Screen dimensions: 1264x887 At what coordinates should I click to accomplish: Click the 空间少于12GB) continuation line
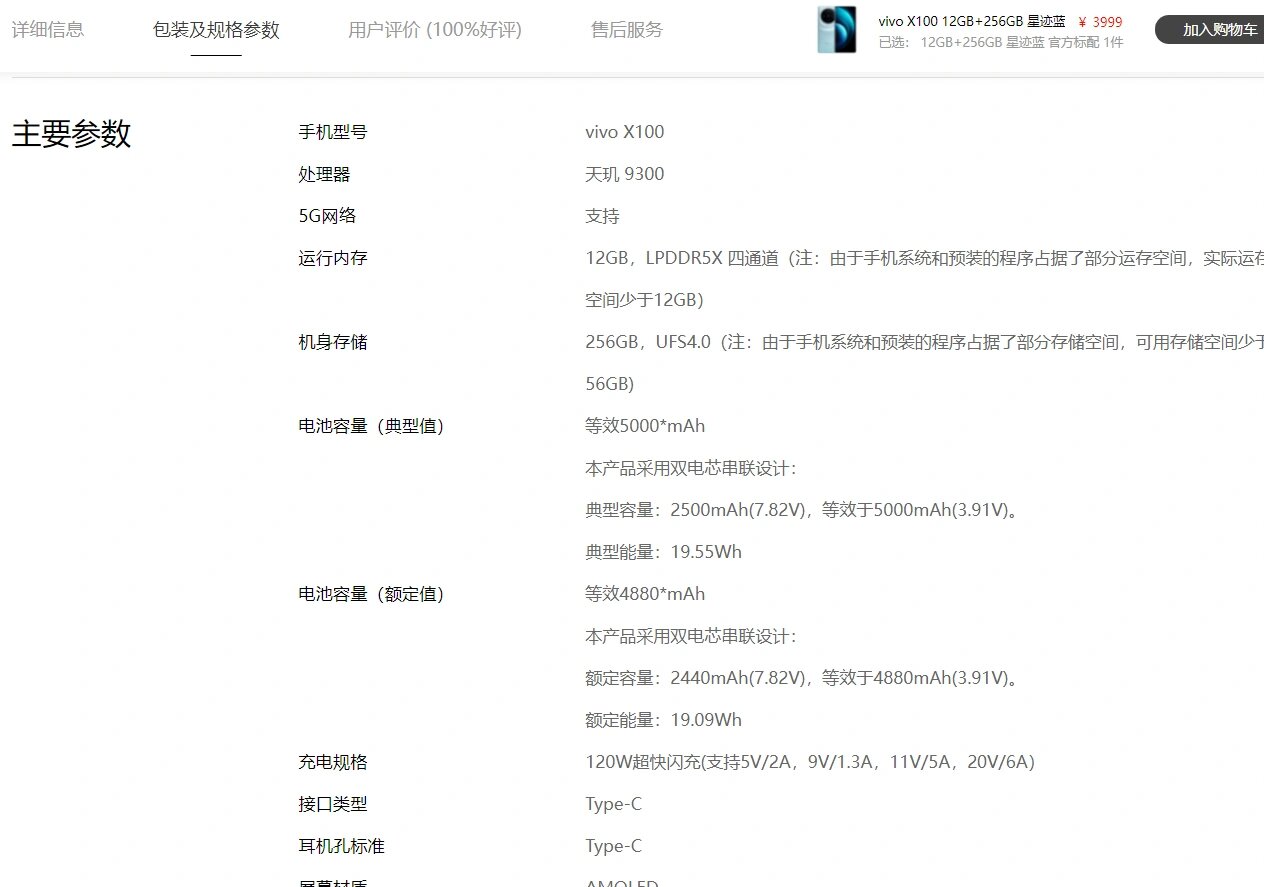[644, 300]
